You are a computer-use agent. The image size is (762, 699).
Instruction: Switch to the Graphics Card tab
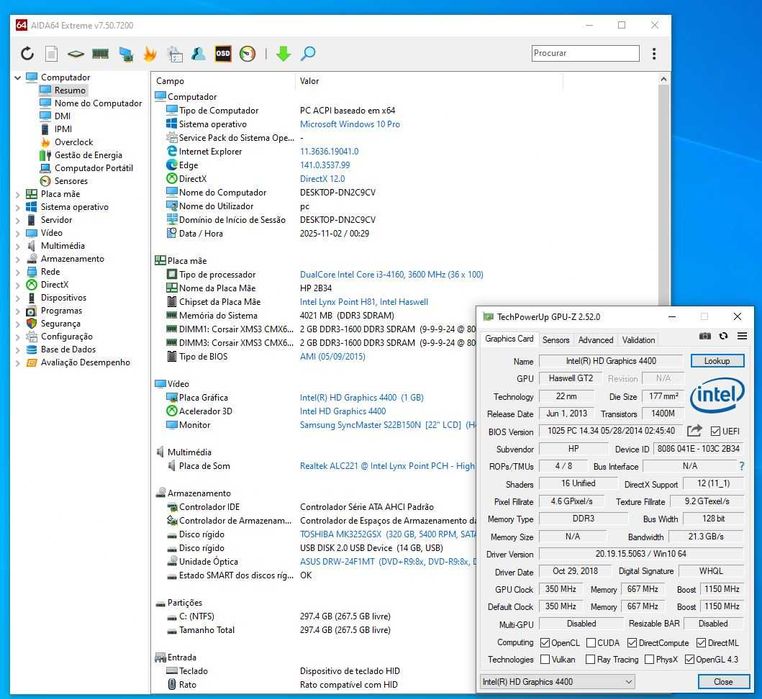pyautogui.click(x=509, y=339)
